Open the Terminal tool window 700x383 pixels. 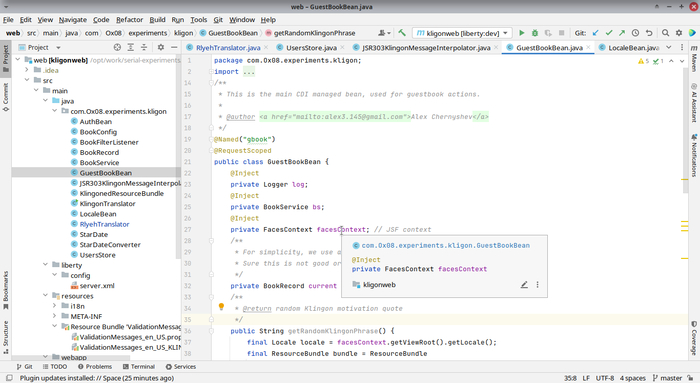click(x=139, y=367)
